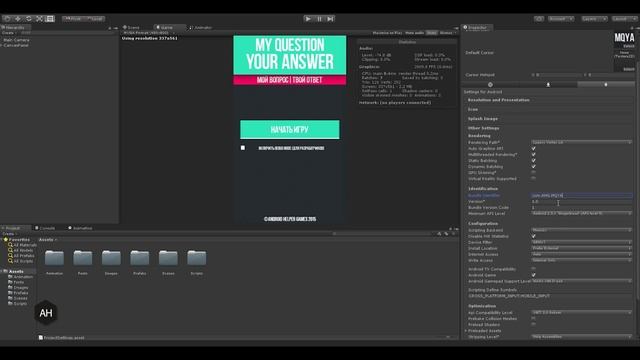The width and height of the screenshot is (640, 360).
Task: Switch to the Console tab
Action: 45,228
